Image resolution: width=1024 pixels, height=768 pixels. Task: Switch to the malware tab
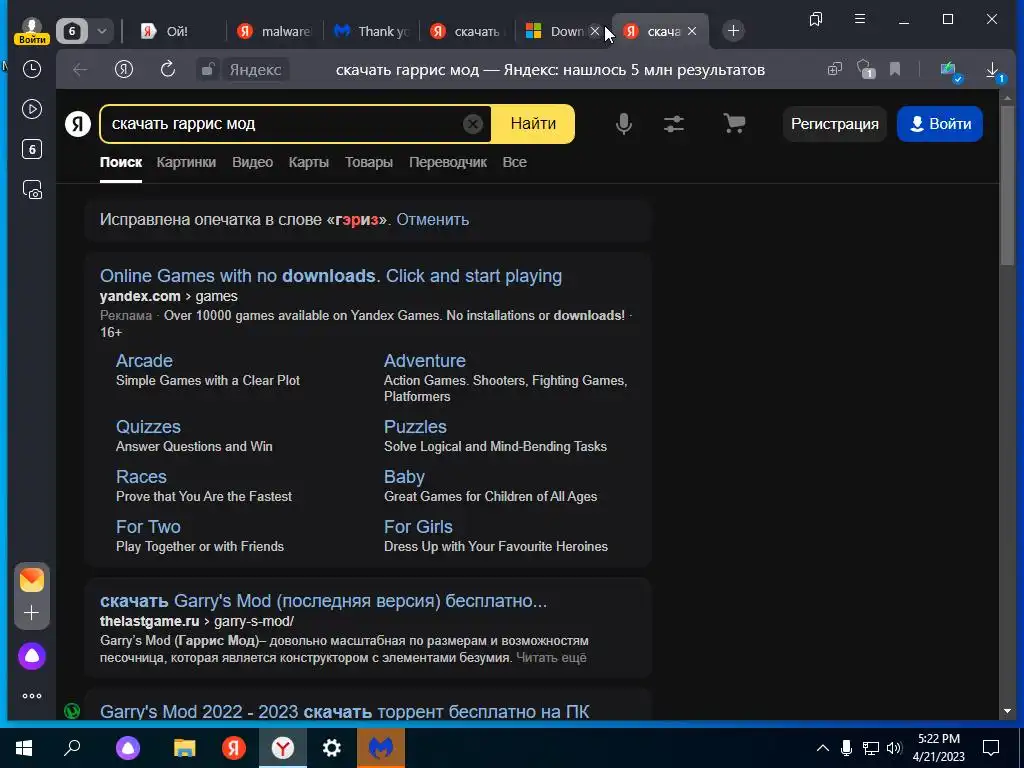[x=274, y=31]
